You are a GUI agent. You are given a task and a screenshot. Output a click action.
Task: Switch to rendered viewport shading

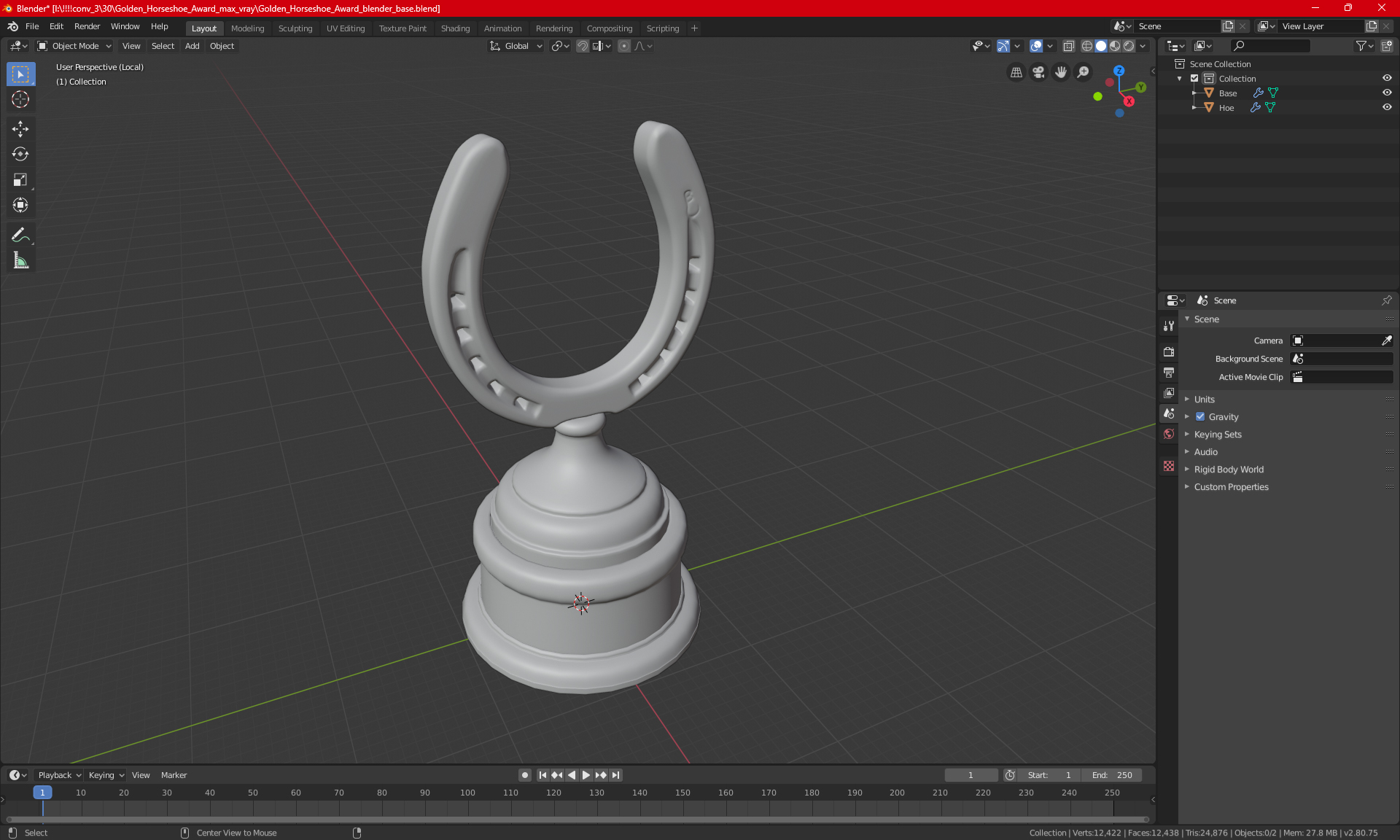1129,46
